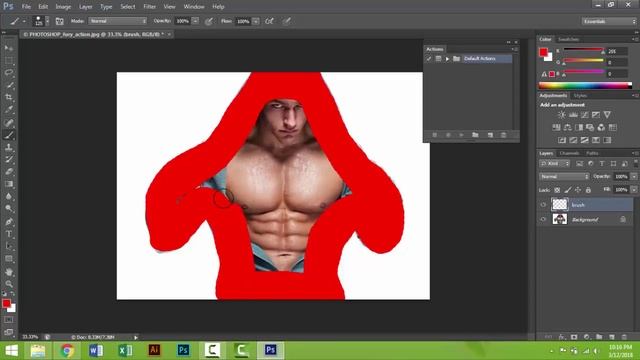640x360 pixels.
Task: Open the layer blend mode Normal dropdown
Action: point(564,177)
